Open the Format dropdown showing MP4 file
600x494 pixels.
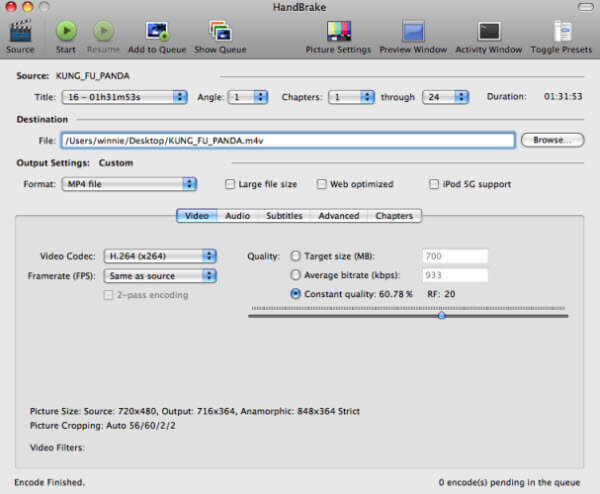pyautogui.click(x=129, y=184)
